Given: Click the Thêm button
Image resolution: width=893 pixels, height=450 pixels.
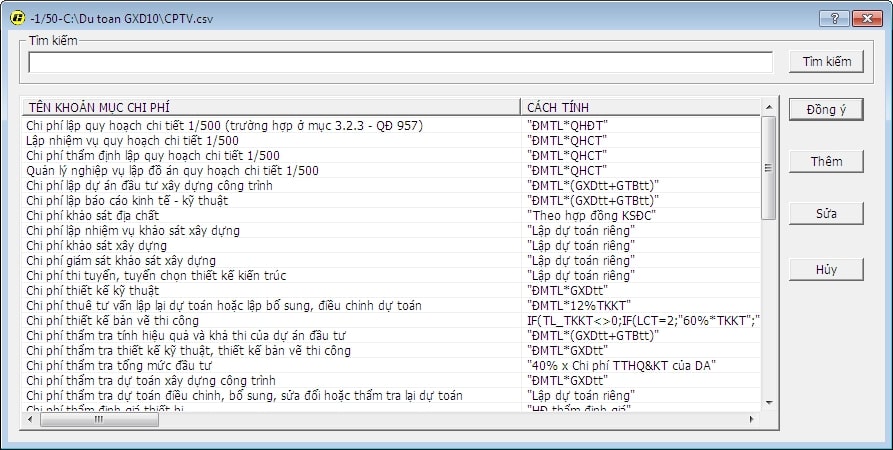Looking at the screenshot, I should [826, 162].
